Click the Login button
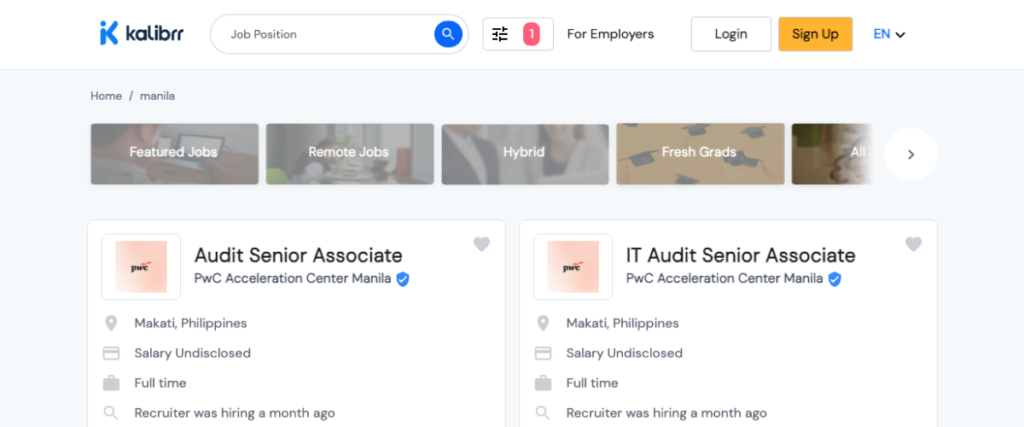 tap(731, 34)
